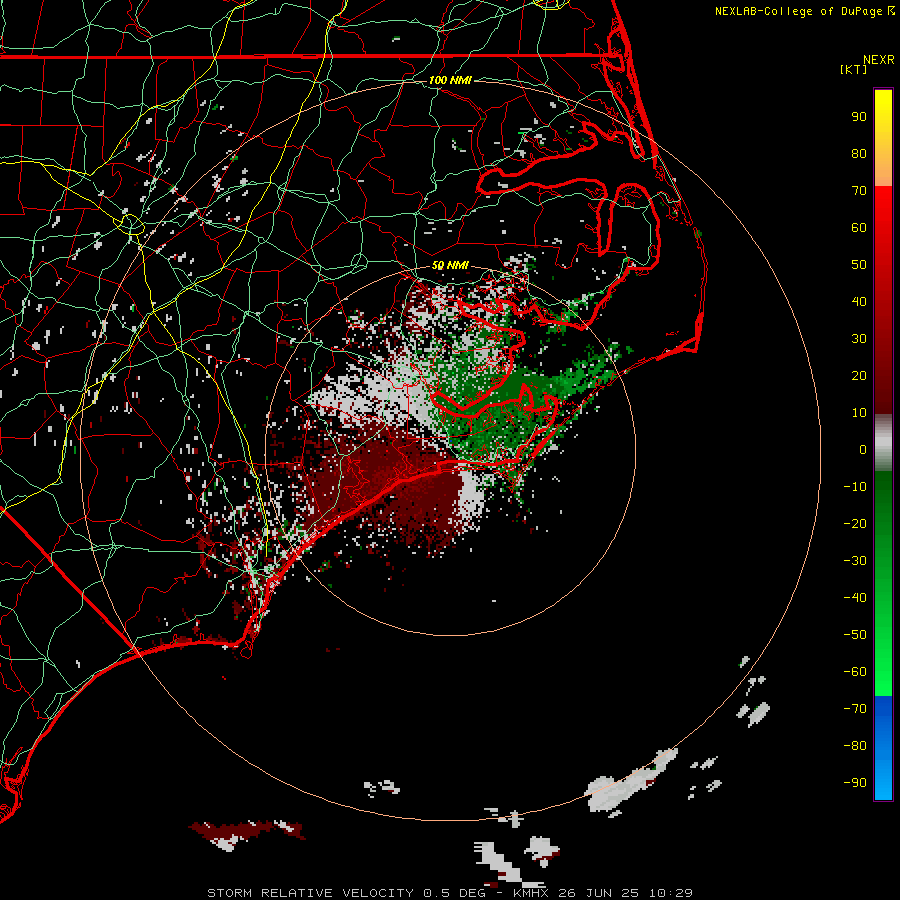Click the 0 value on the velocity scale

(x=863, y=450)
